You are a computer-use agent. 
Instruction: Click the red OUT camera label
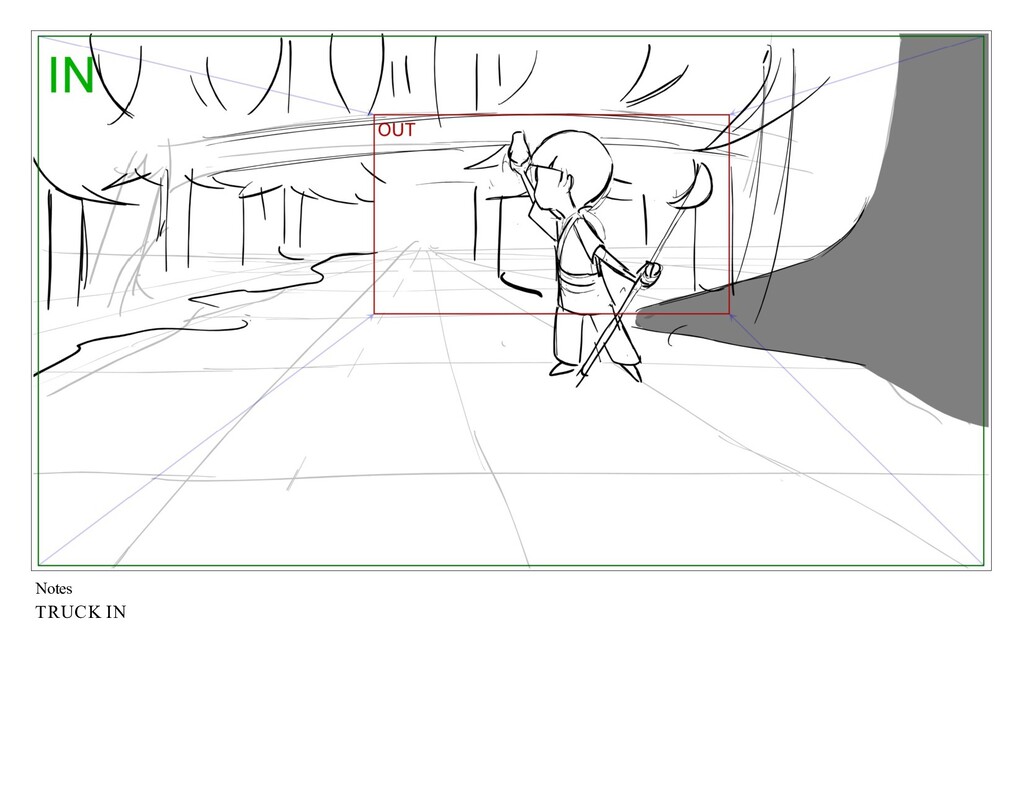396,130
